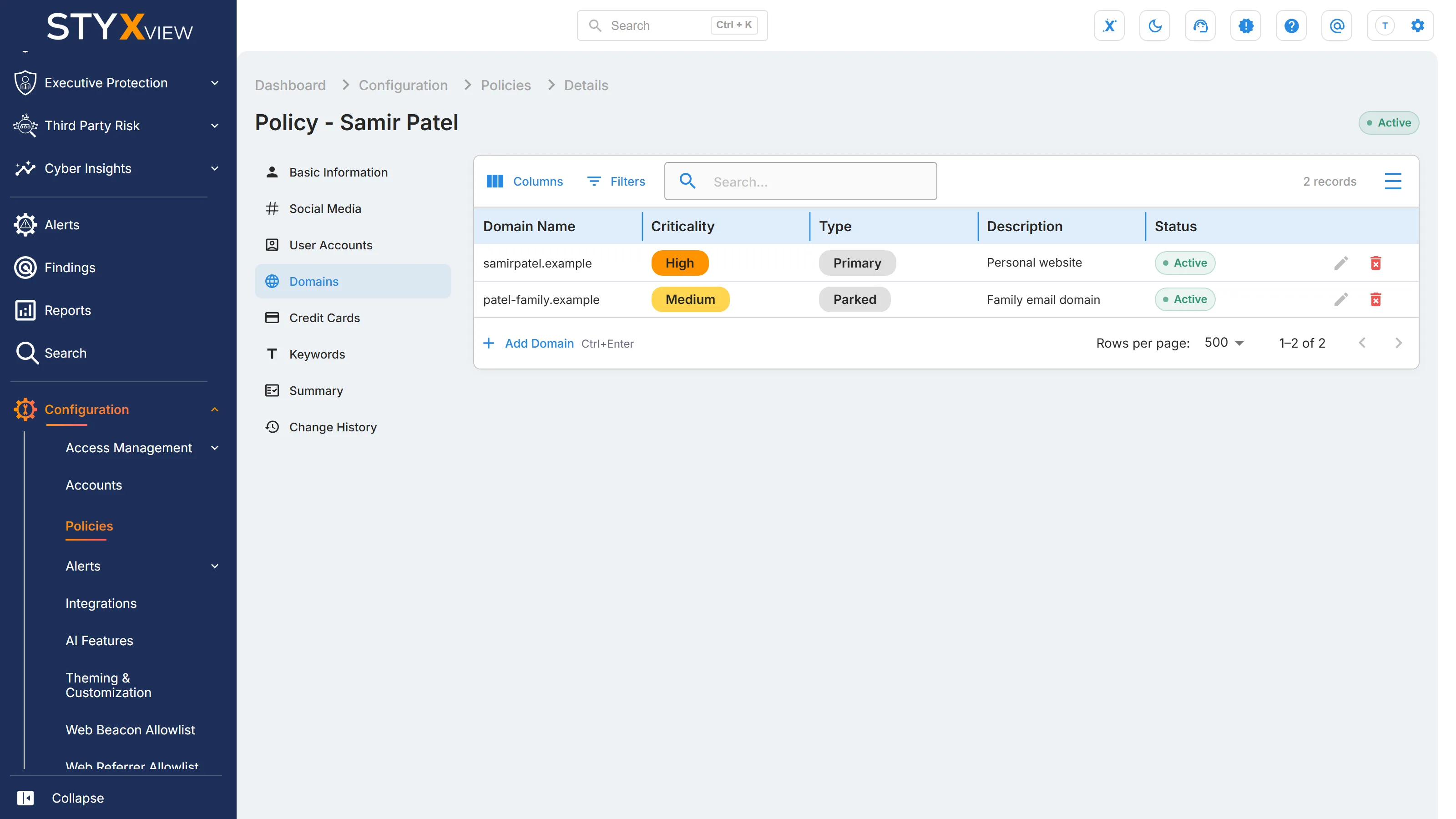Open Columns selector
Screen dimensions: 1456x819
pyautogui.click(x=525, y=182)
